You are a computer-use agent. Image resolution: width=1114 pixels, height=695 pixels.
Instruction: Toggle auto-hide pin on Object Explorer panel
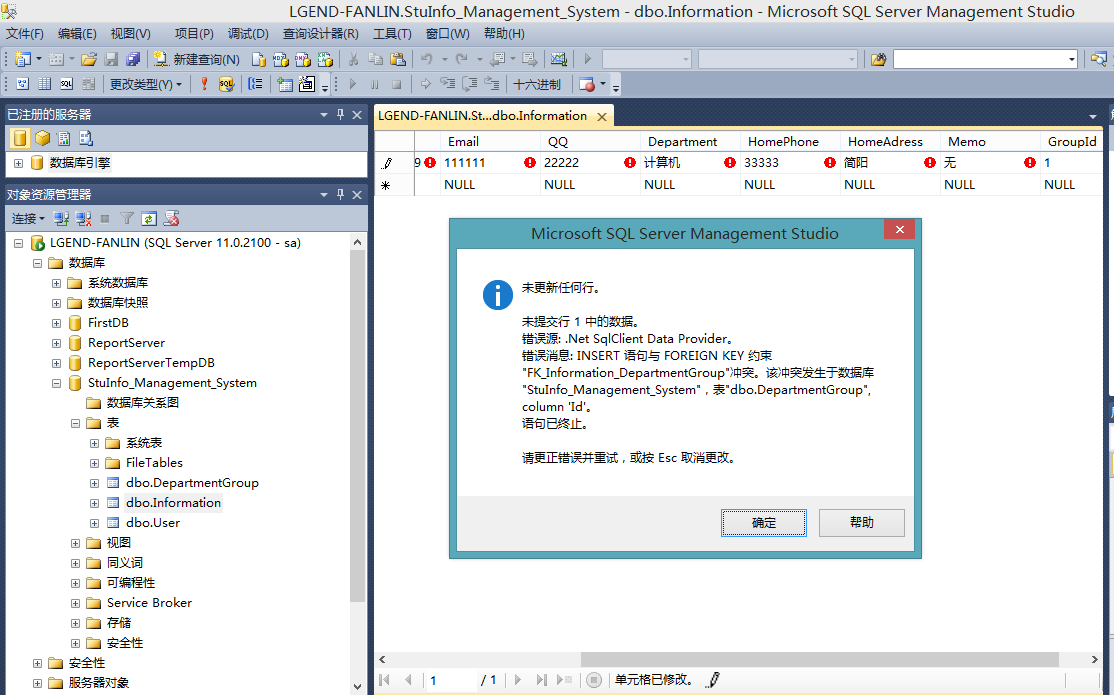(x=340, y=194)
